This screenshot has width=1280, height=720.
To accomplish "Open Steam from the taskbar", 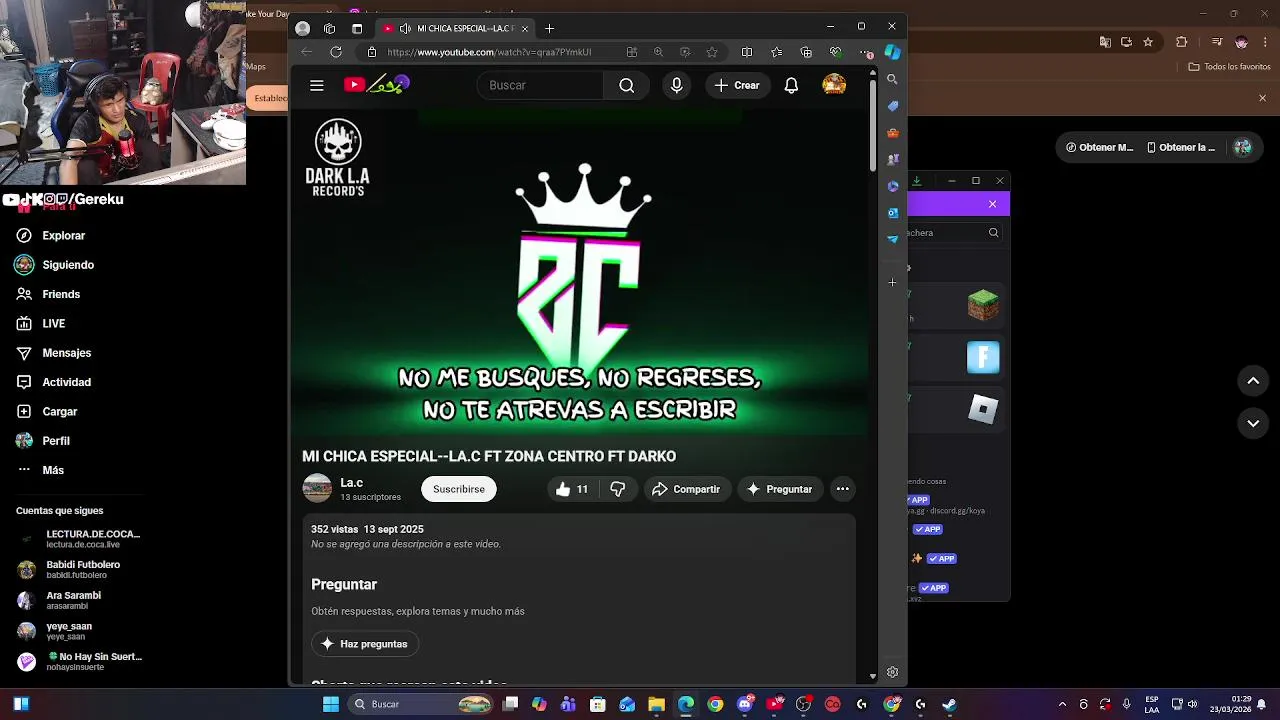I will tap(949, 704).
